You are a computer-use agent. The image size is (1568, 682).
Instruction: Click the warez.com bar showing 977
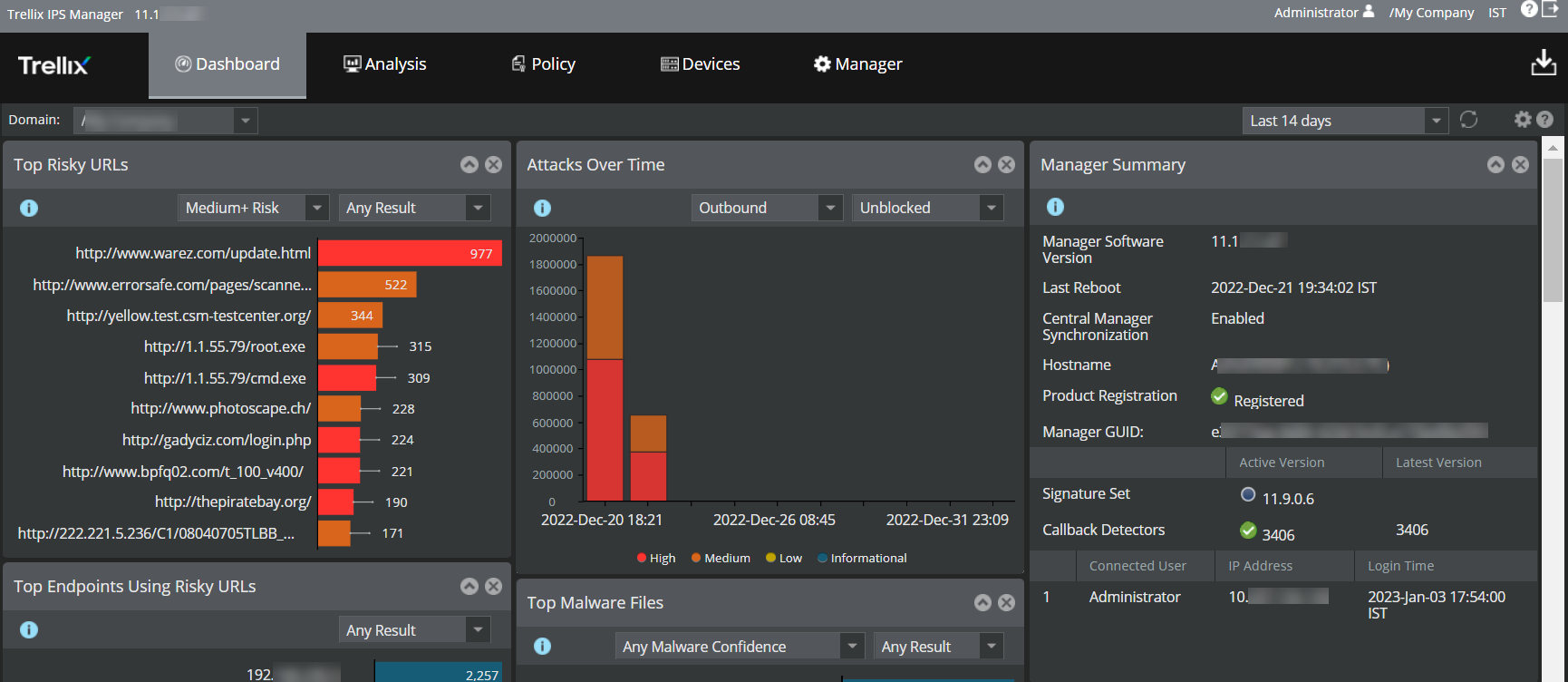tap(410, 253)
